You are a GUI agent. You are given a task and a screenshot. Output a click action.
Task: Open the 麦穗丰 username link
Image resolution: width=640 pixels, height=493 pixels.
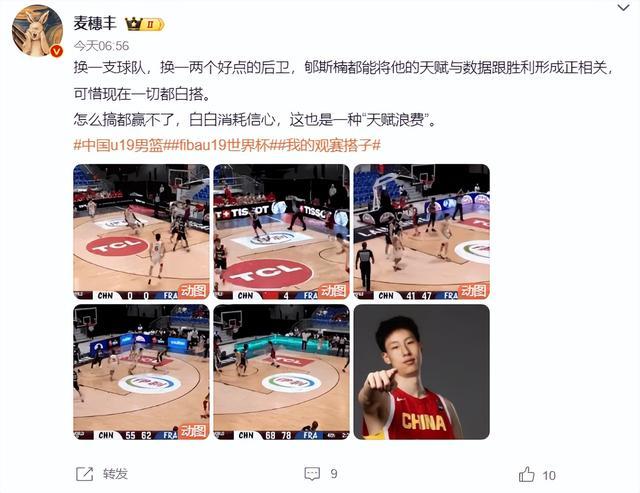click(95, 23)
